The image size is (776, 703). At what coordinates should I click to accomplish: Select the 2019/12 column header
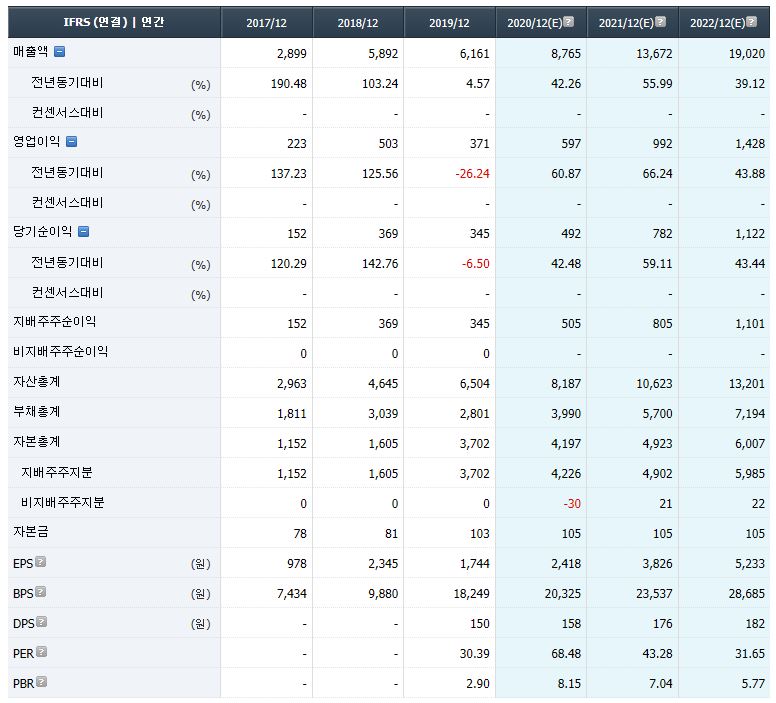click(x=449, y=23)
